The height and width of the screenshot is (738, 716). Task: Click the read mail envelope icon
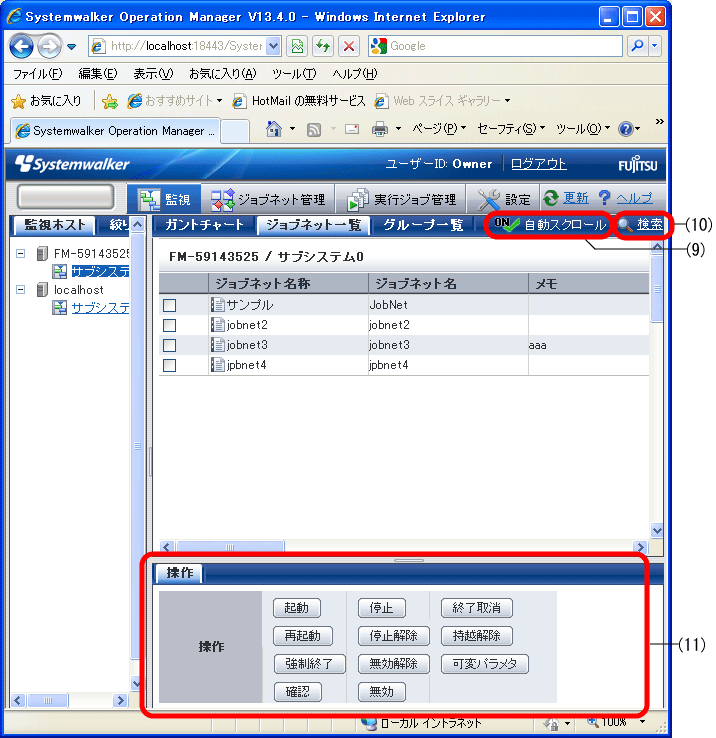pos(352,128)
